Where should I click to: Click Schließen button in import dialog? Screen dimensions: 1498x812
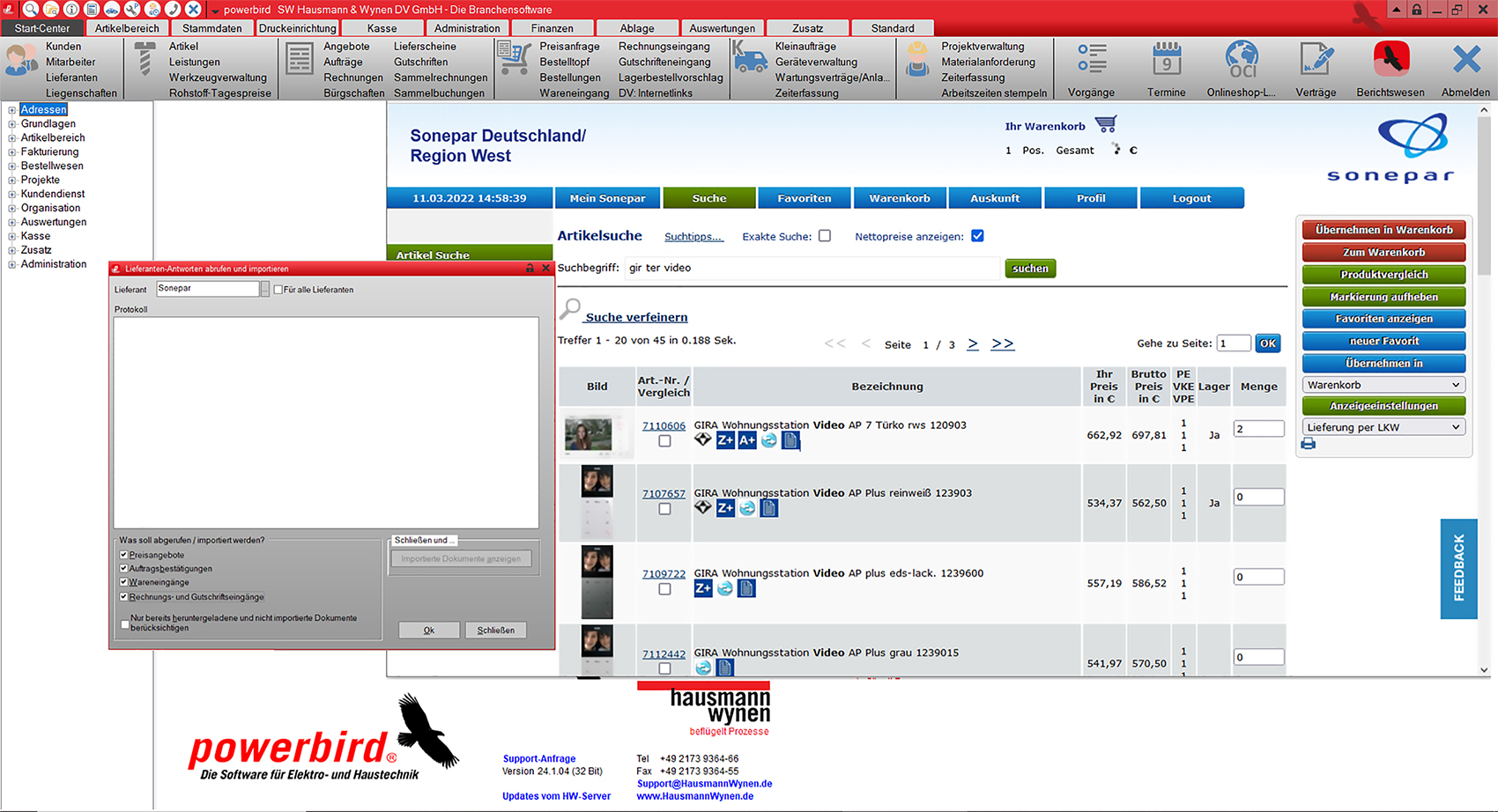[496, 631]
